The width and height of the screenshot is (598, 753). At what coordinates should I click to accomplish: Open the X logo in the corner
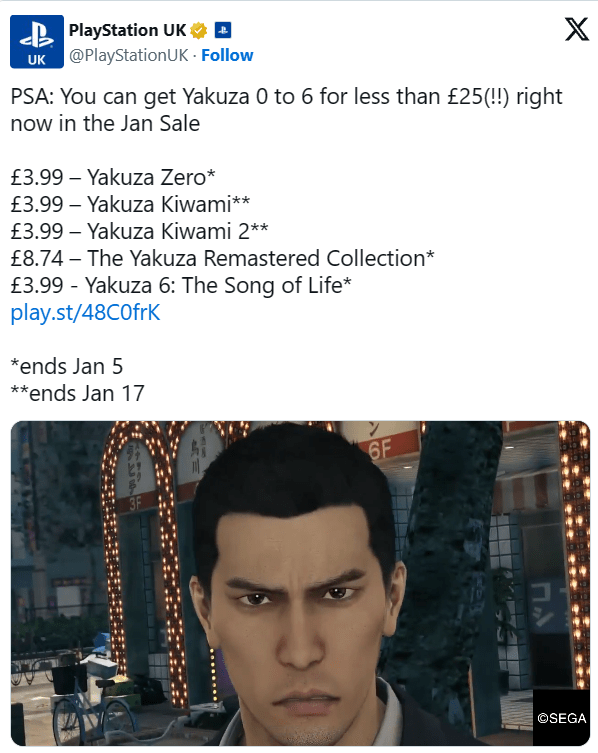[x=576, y=30]
